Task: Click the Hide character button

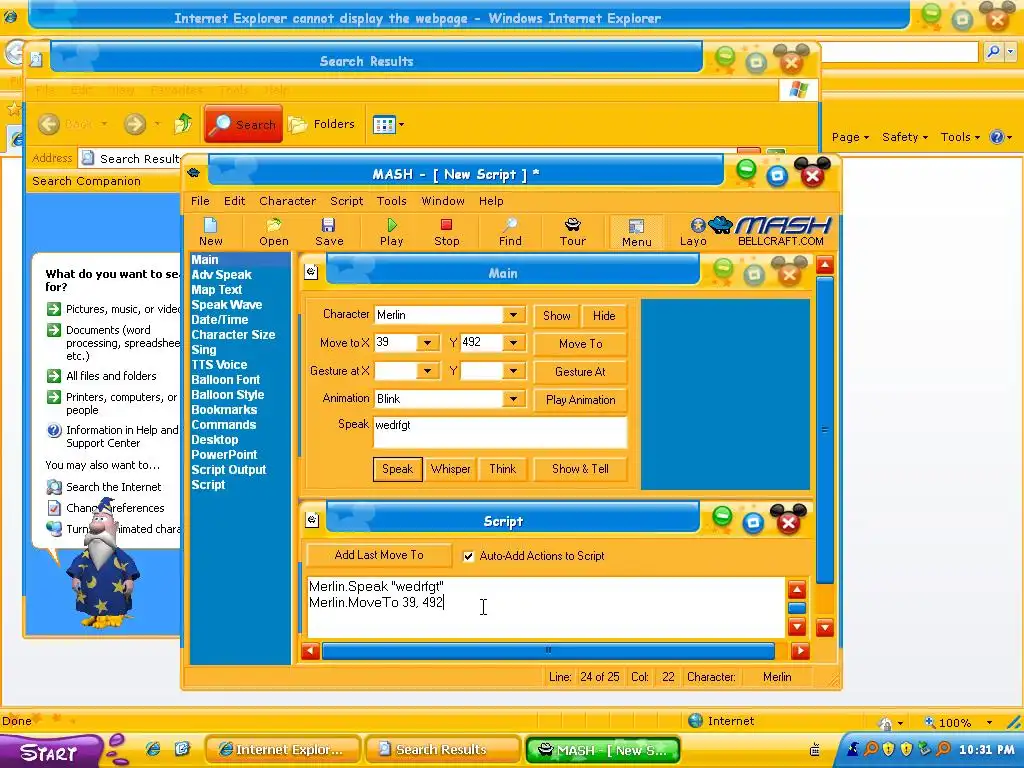Action: click(x=604, y=315)
